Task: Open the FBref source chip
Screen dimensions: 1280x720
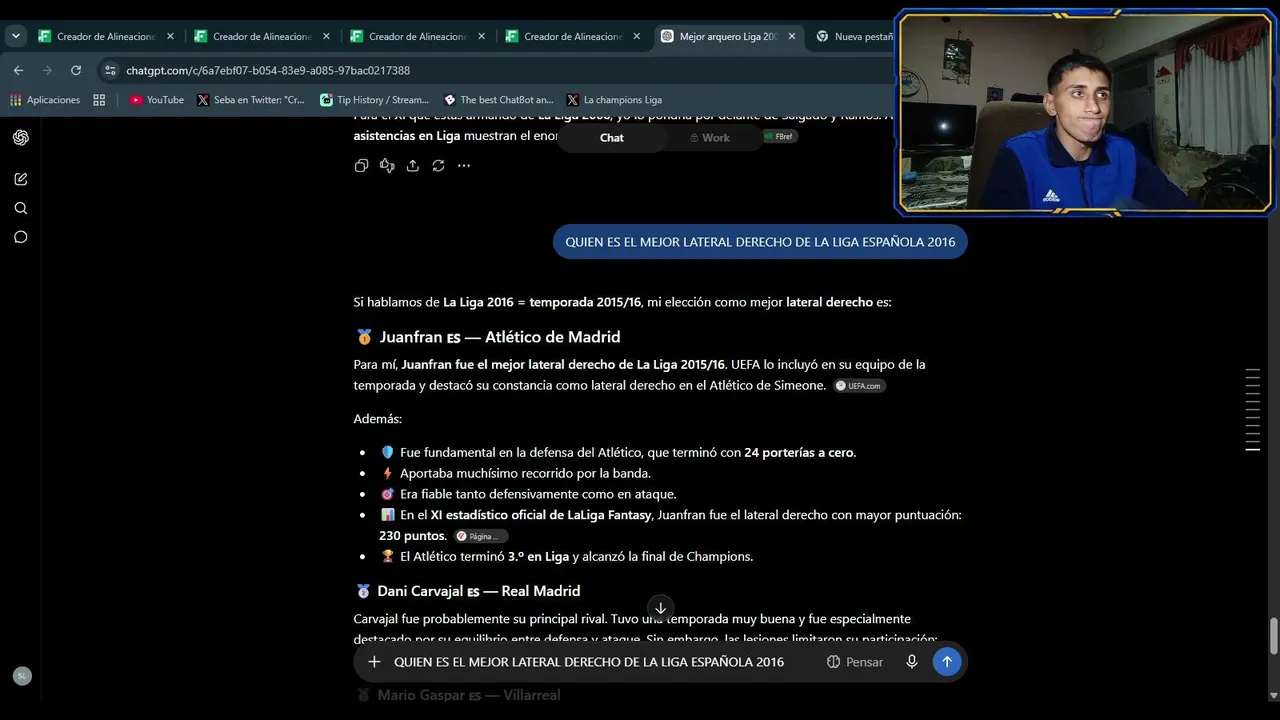Action: (779, 136)
